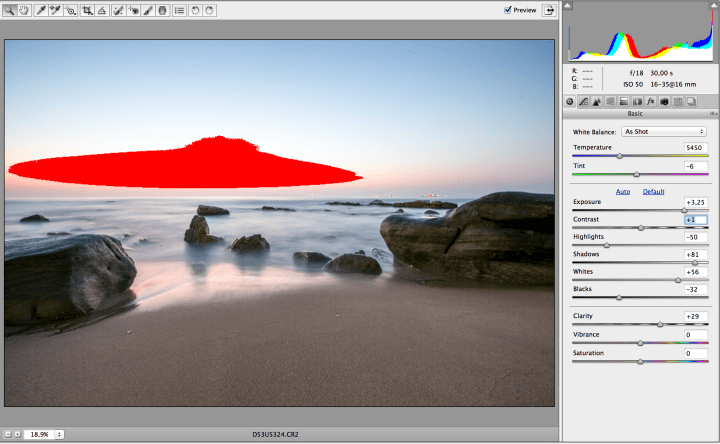Switch to the Effects (fx) tab
Viewport: 720px width, 444px height.
click(x=649, y=101)
